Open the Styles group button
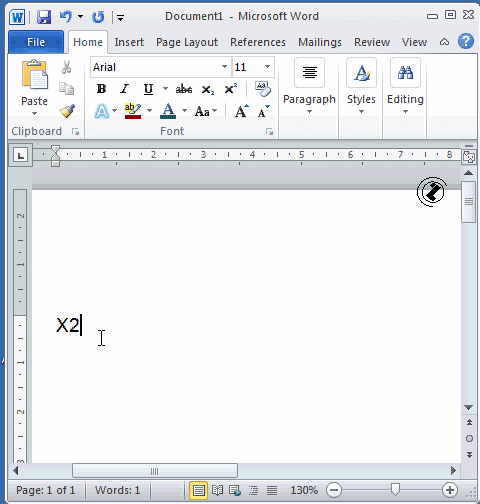Screen dimensions: 480x504 pyautogui.click(x=361, y=87)
